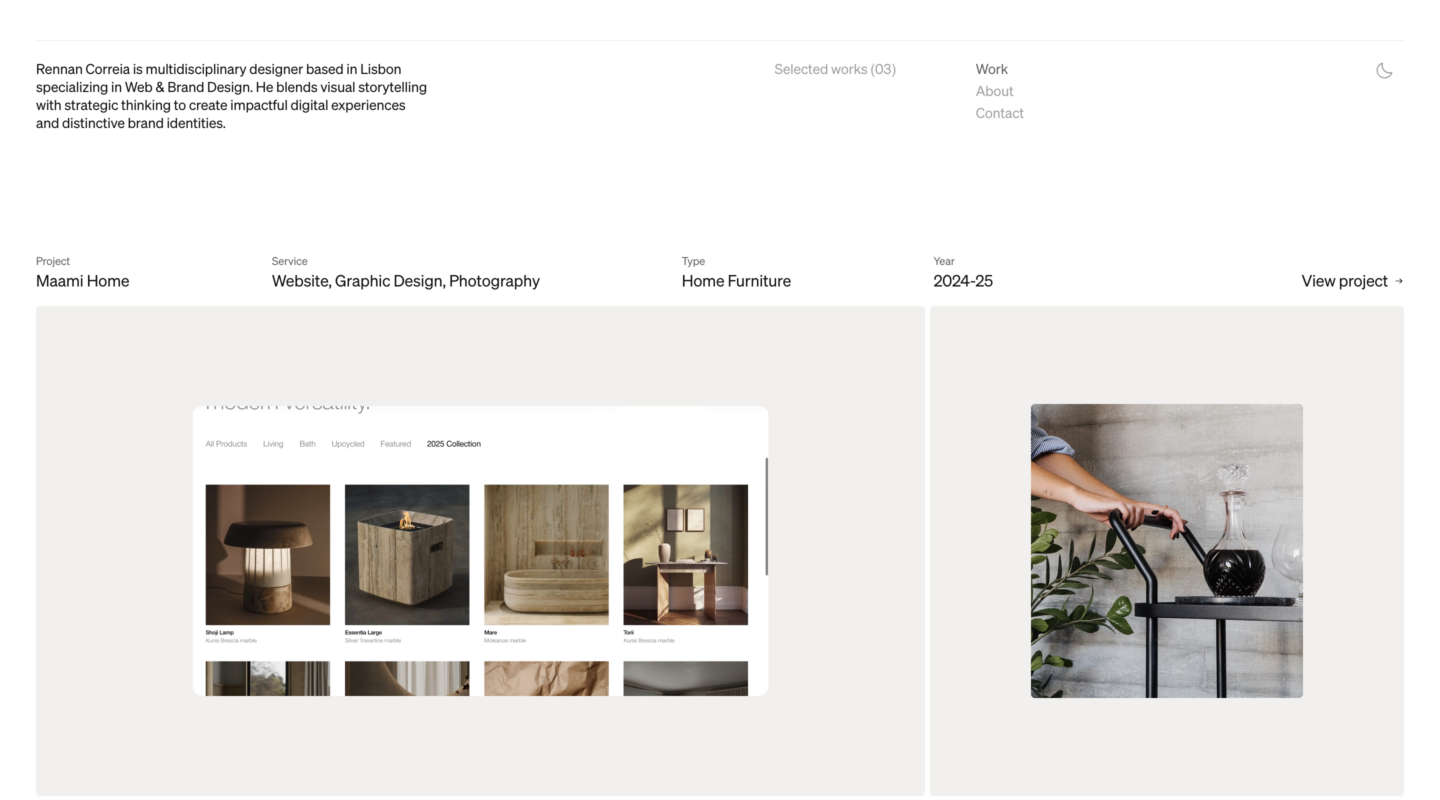Viewport: 1440px width, 800px height.
Task: Go to the About page
Action: coord(994,91)
